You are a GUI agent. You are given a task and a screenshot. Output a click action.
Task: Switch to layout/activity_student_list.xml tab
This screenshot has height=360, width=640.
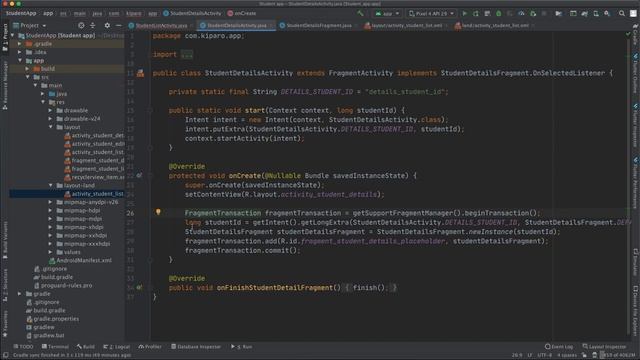406,25
